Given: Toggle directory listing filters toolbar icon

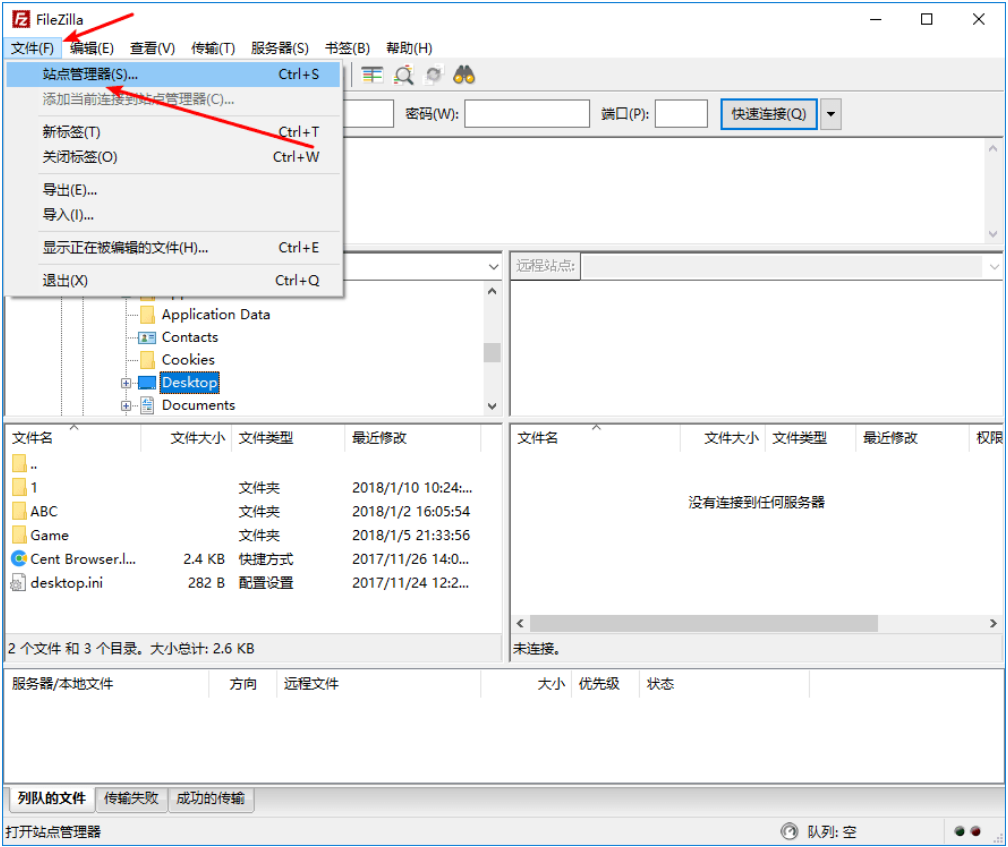Looking at the screenshot, I should click(373, 75).
